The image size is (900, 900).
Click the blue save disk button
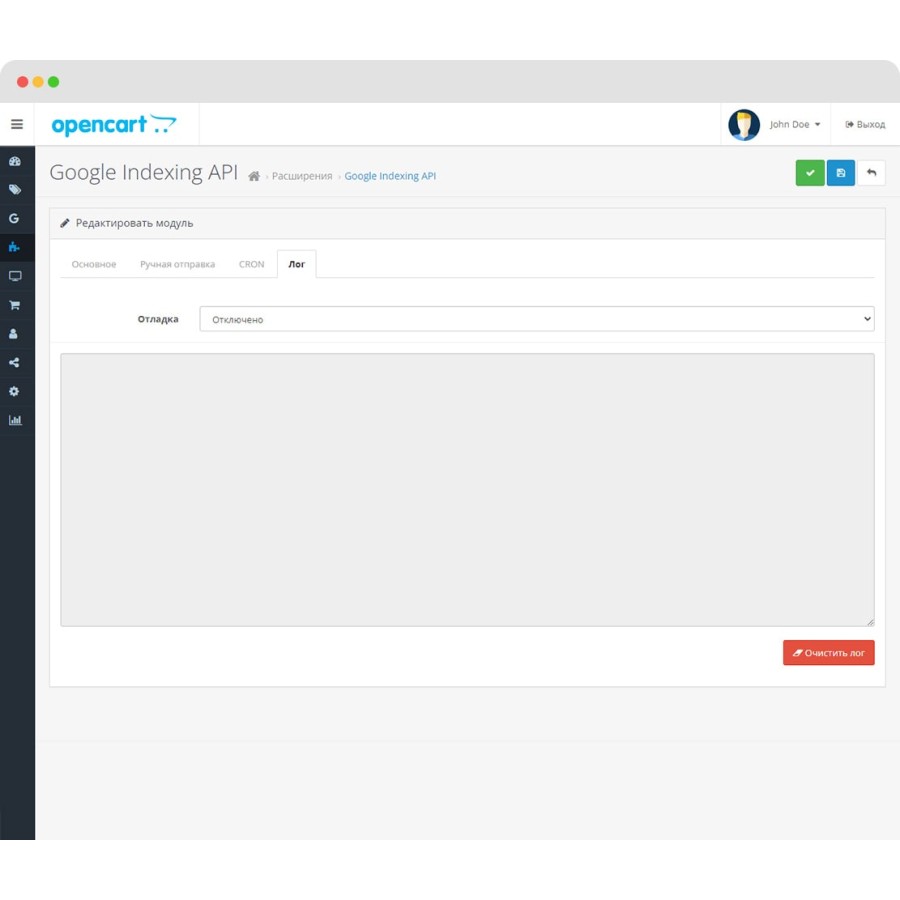point(841,173)
